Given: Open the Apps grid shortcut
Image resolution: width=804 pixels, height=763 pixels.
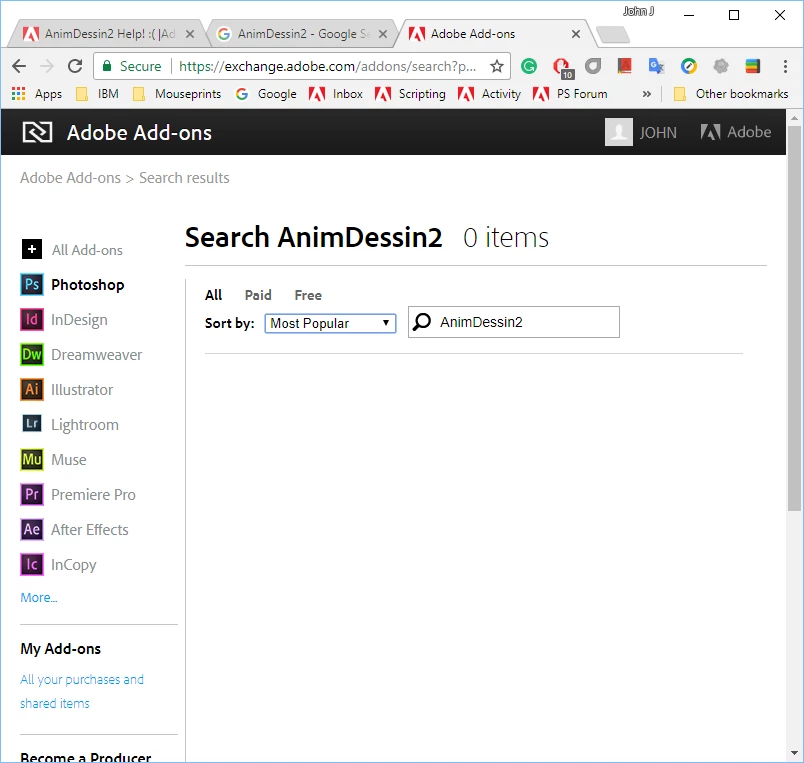Looking at the screenshot, I should (x=36, y=94).
